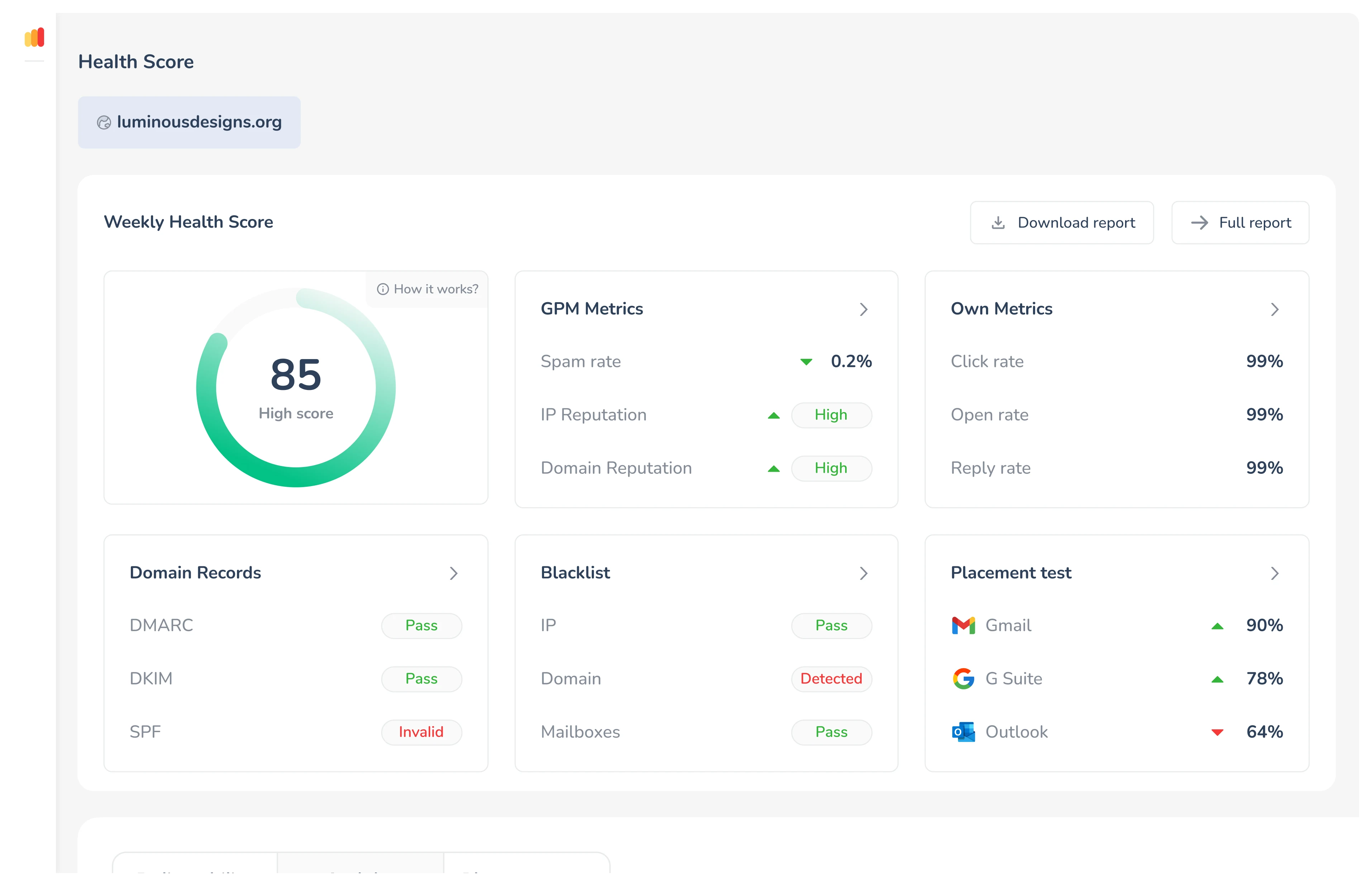
Task: Click the Download report button
Action: 1061,223
